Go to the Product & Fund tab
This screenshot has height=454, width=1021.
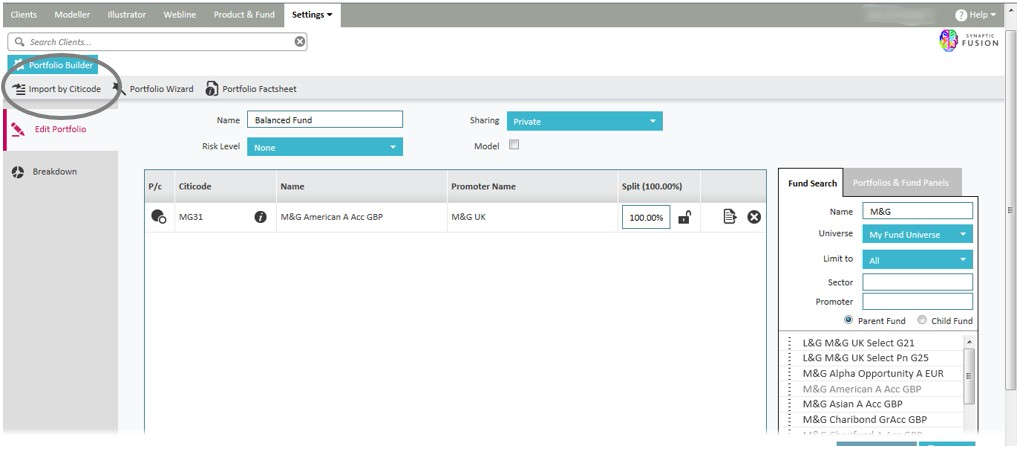(244, 14)
